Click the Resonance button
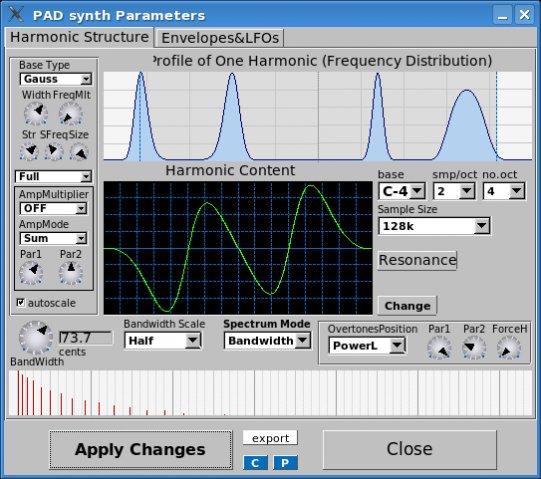 [x=417, y=260]
